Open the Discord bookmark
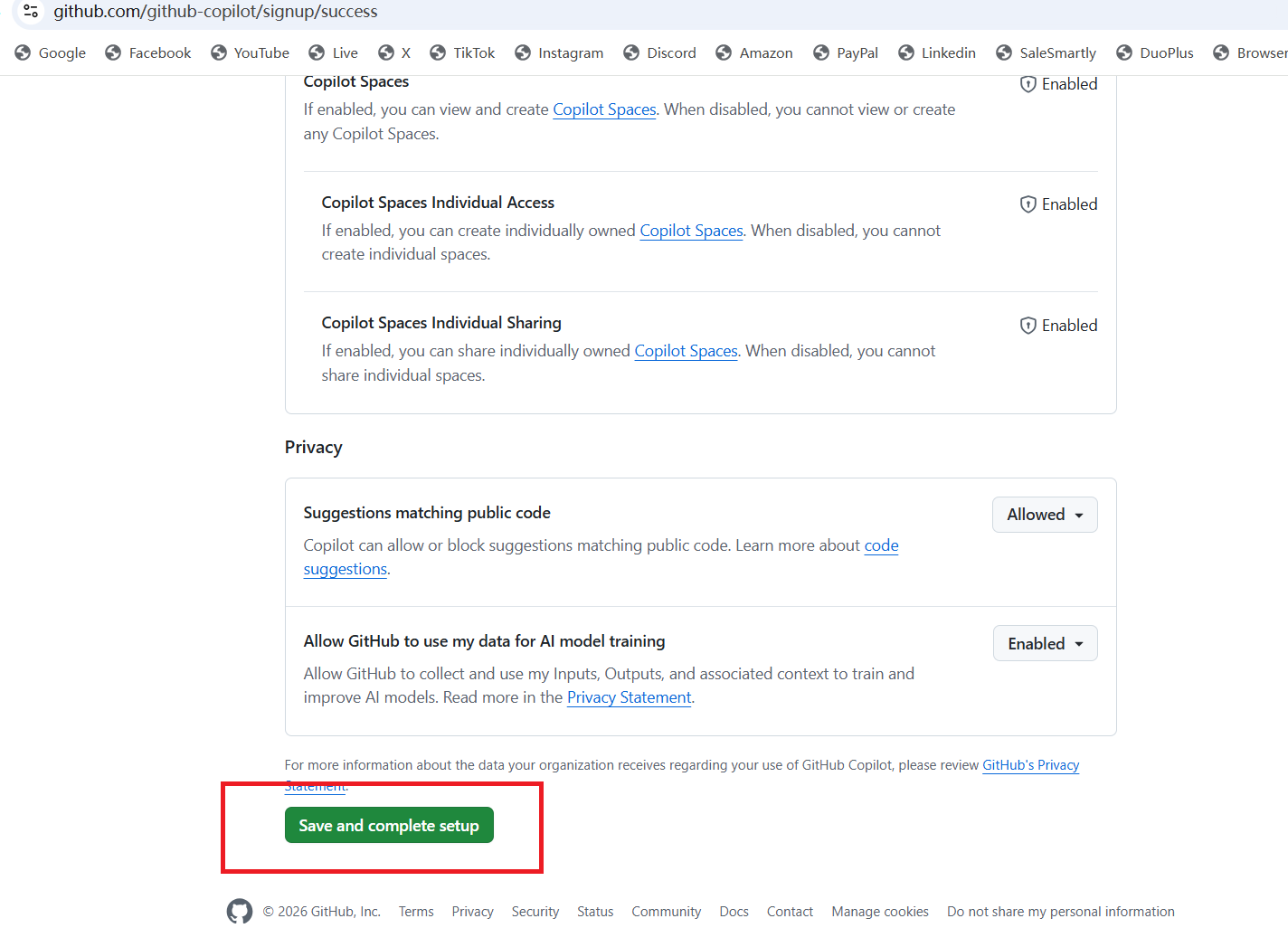Viewport: 1288px width, 947px height. (659, 53)
